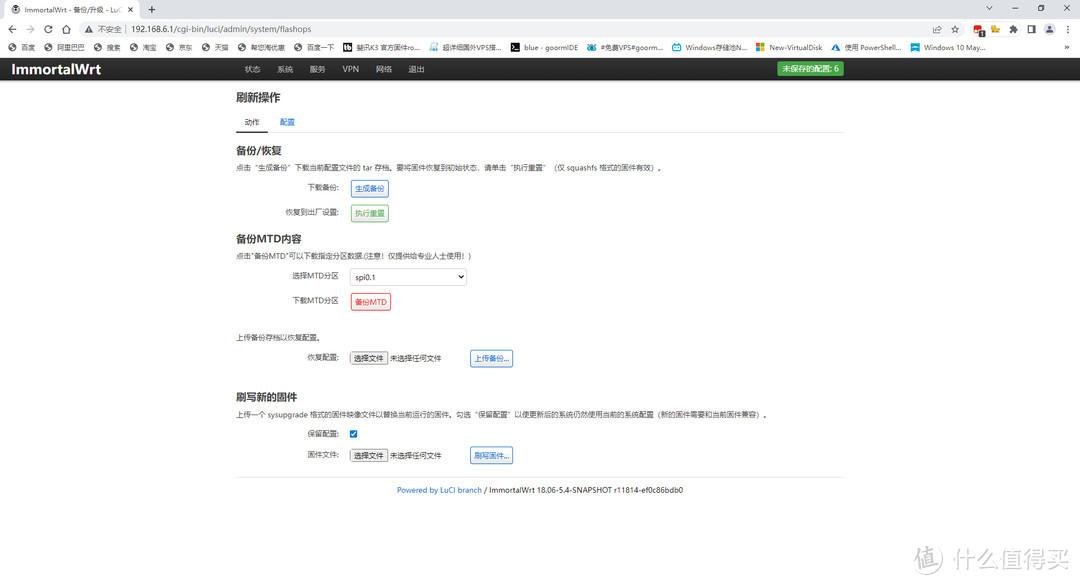Open the 网络 navigation menu
This screenshot has width=1080, height=585.
(x=384, y=69)
